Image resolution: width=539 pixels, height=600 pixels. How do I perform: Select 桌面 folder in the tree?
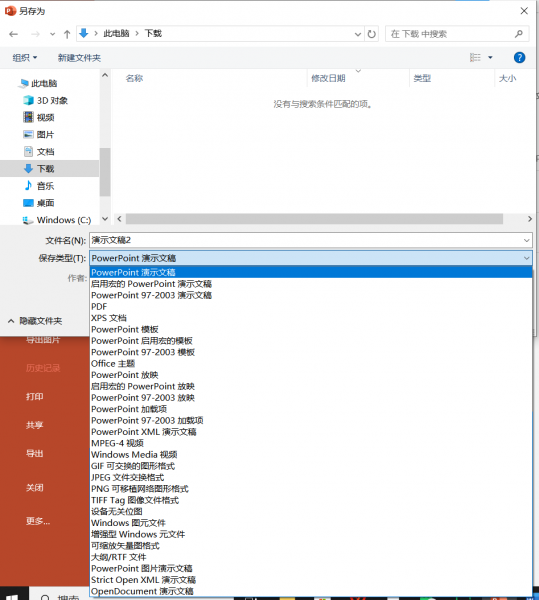(45, 203)
